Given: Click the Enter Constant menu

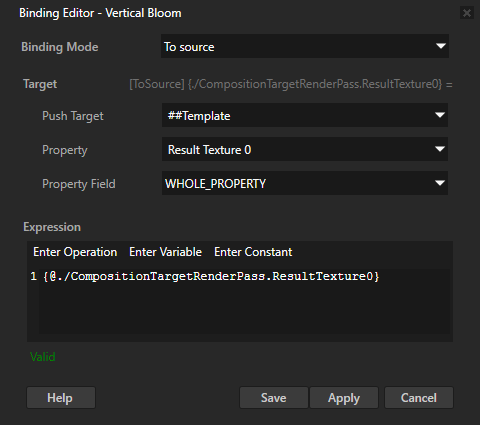Looking at the screenshot, I should coord(253,252).
